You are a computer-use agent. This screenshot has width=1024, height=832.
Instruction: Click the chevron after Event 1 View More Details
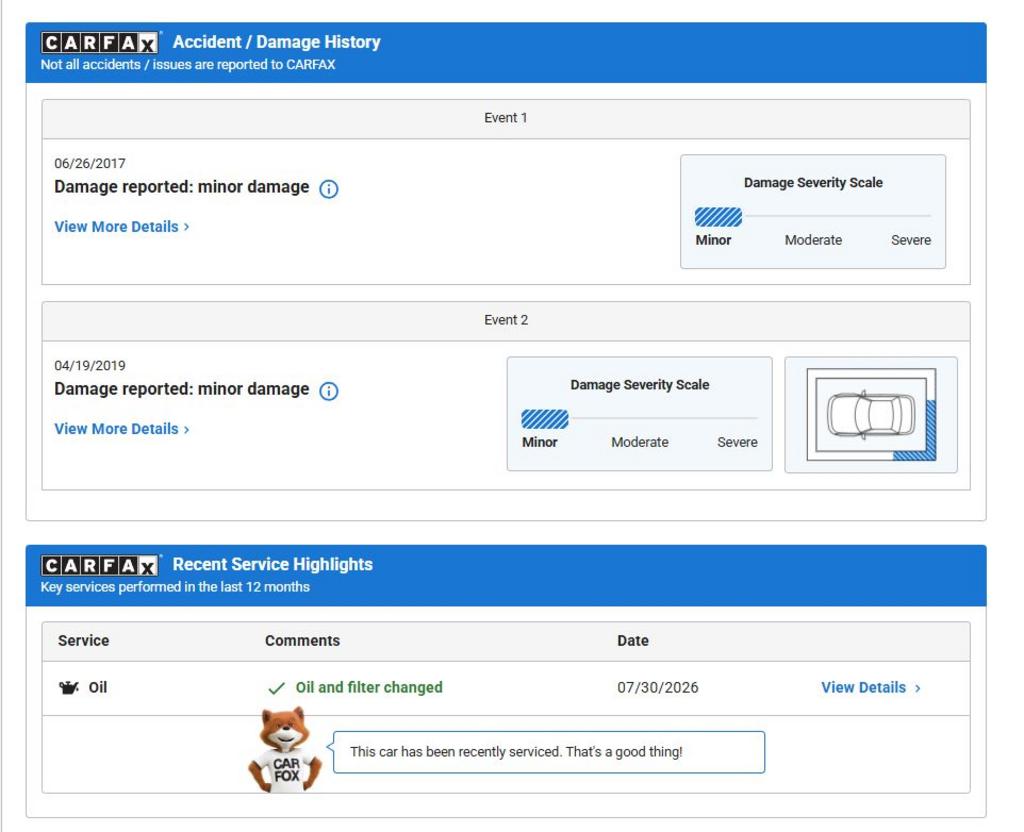pyautogui.click(x=186, y=227)
